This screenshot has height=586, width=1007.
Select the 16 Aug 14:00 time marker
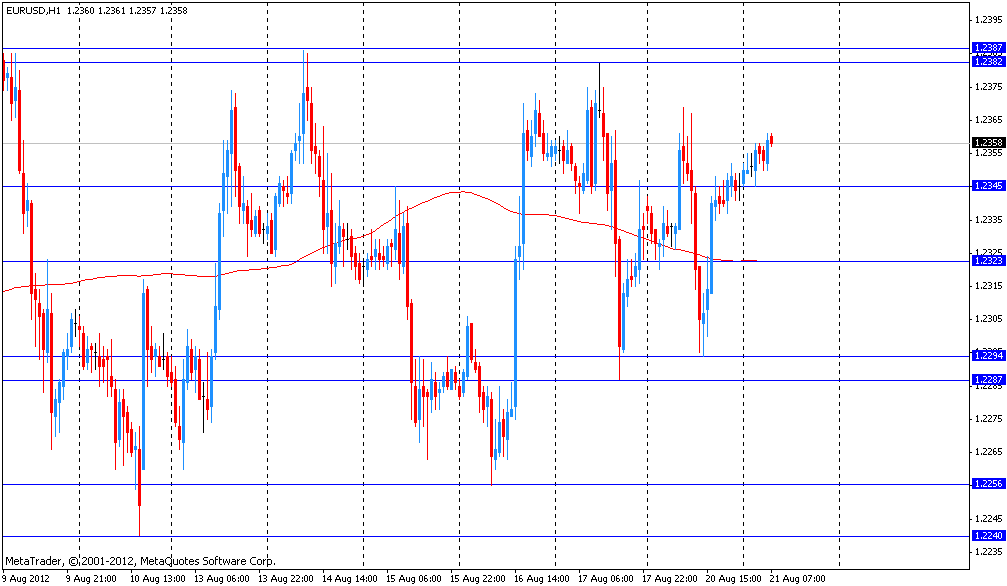click(x=541, y=578)
